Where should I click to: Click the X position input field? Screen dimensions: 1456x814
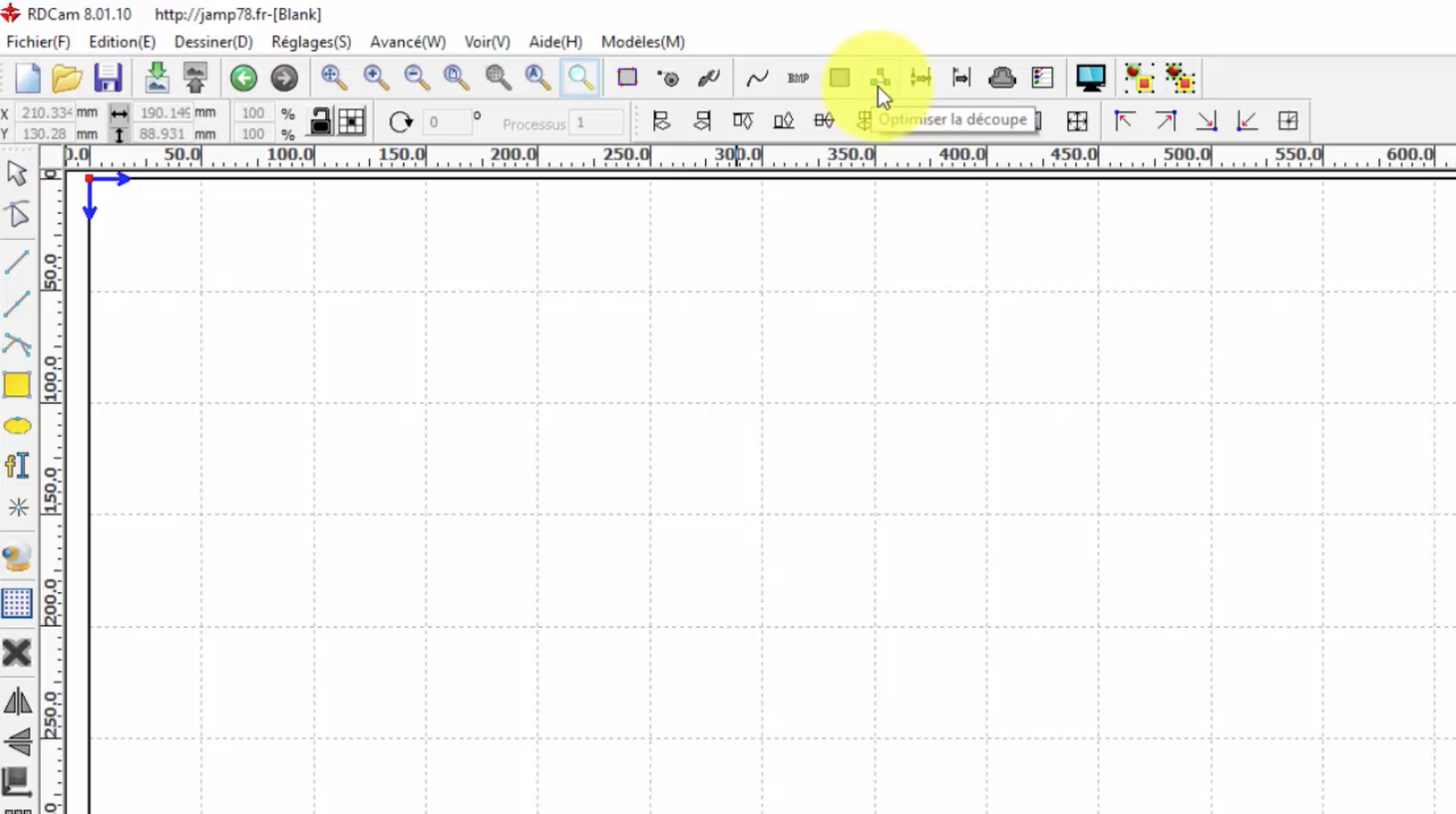coord(46,112)
